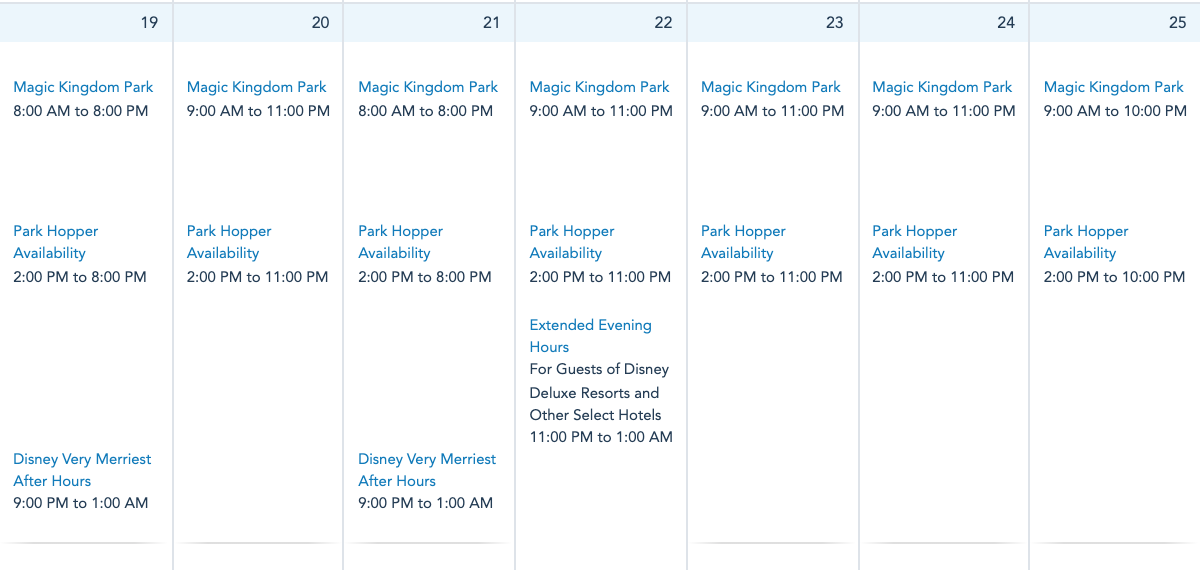Select Magic Kingdom Park for day 21
The width and height of the screenshot is (1200, 570).
(428, 88)
